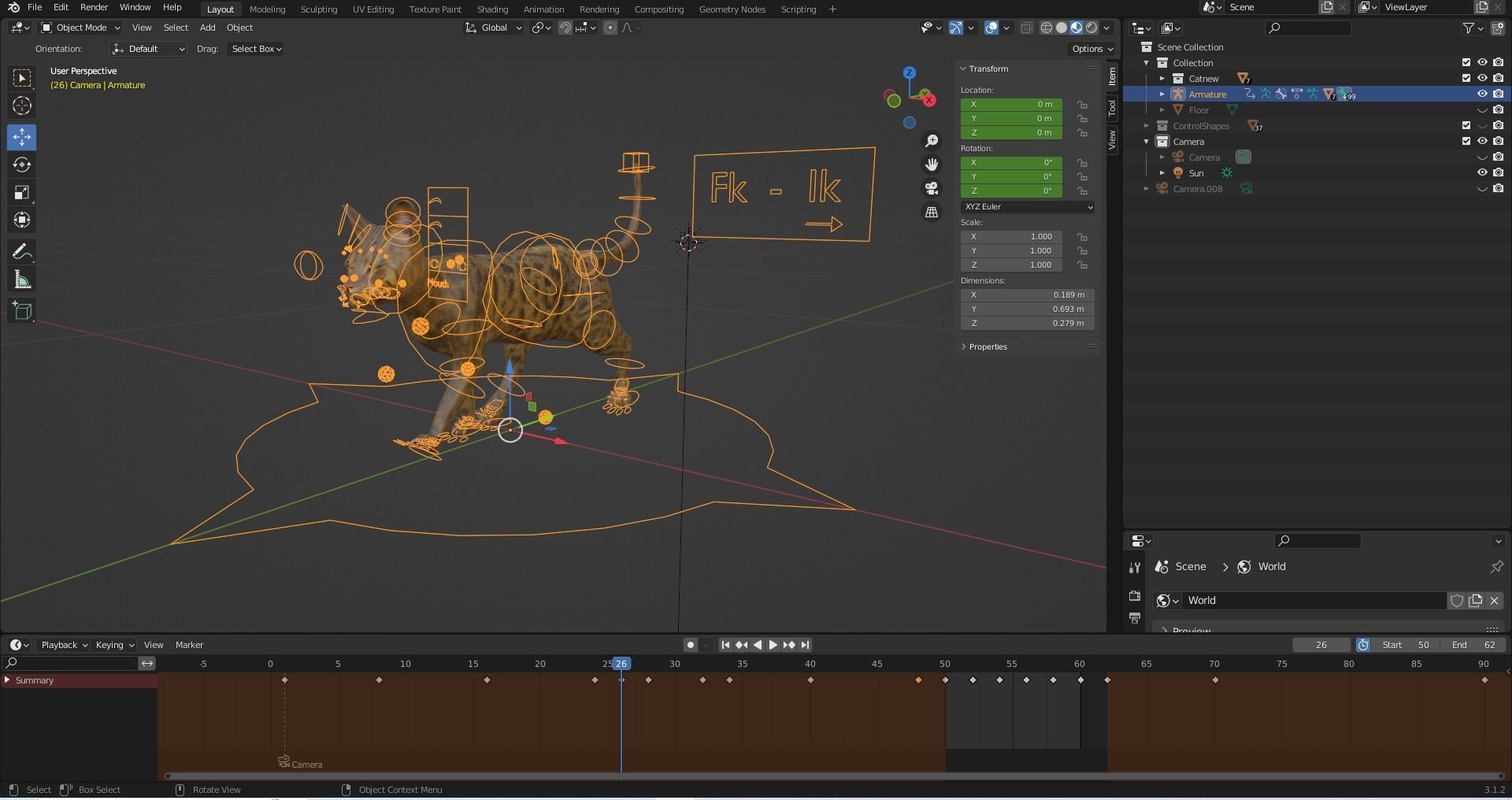This screenshot has height=800, width=1512.
Task: Click the pin icon in World properties
Action: point(1497,567)
